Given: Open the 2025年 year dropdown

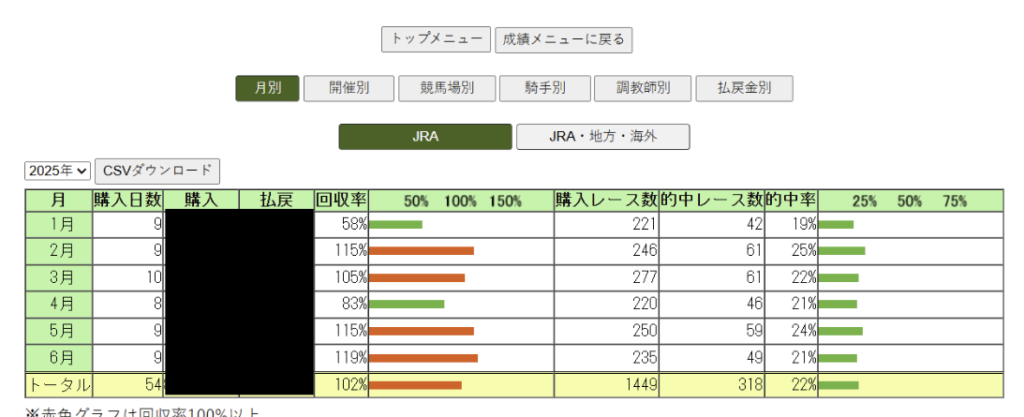Looking at the screenshot, I should coord(57,171).
